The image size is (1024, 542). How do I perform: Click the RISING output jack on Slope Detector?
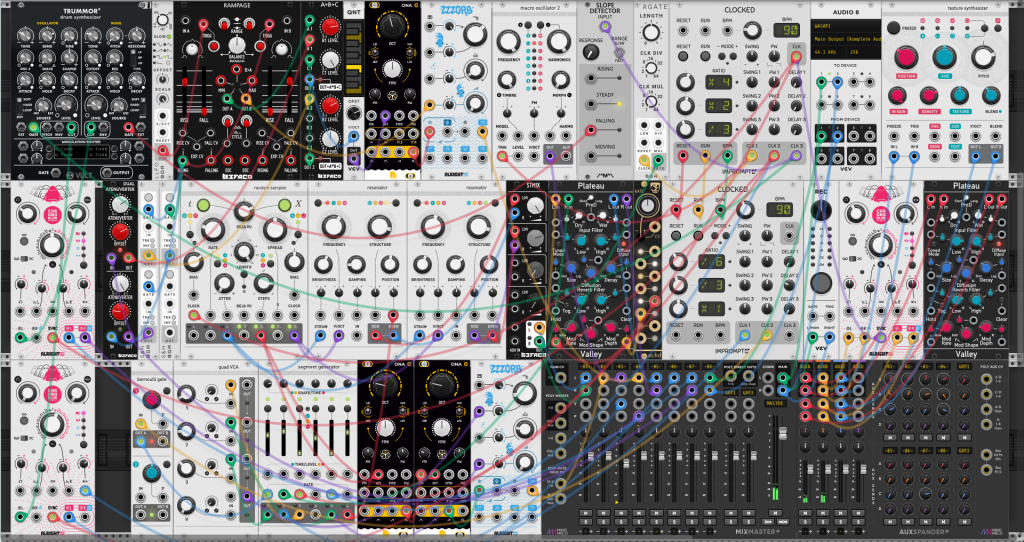tap(590, 78)
